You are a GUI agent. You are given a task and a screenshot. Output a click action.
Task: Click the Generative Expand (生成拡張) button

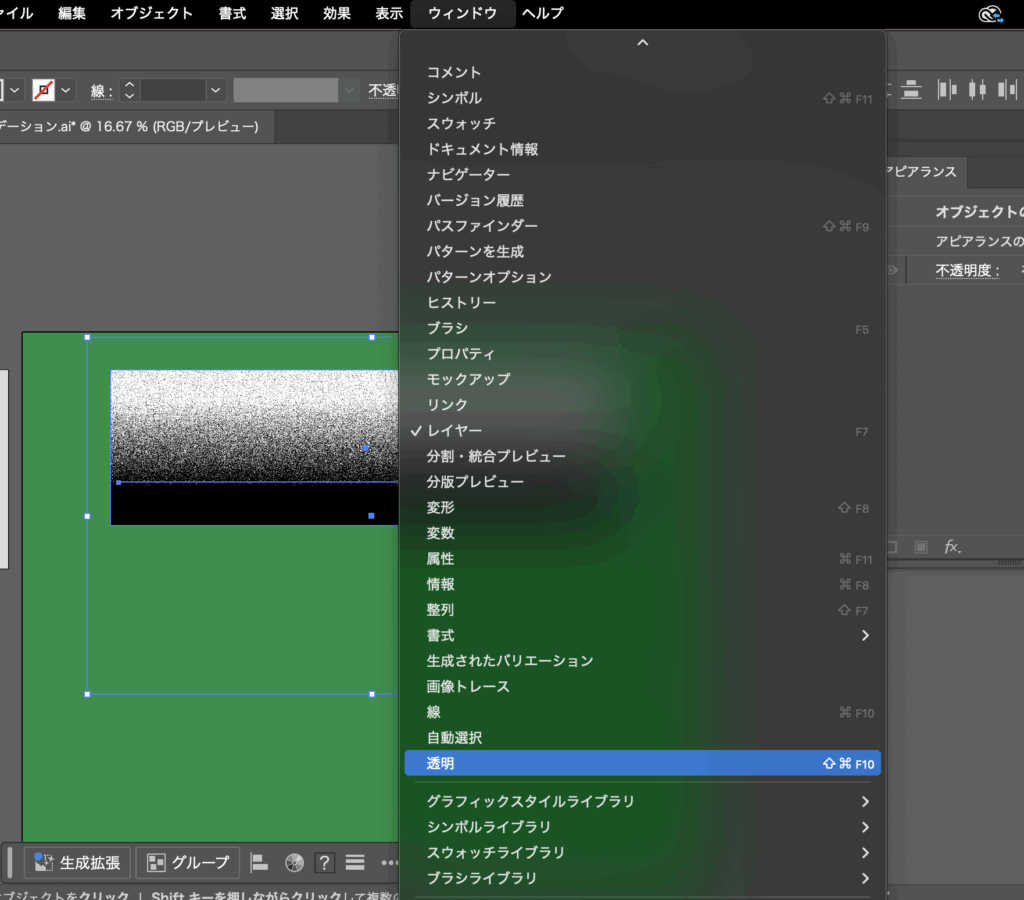pyautogui.click(x=78, y=862)
